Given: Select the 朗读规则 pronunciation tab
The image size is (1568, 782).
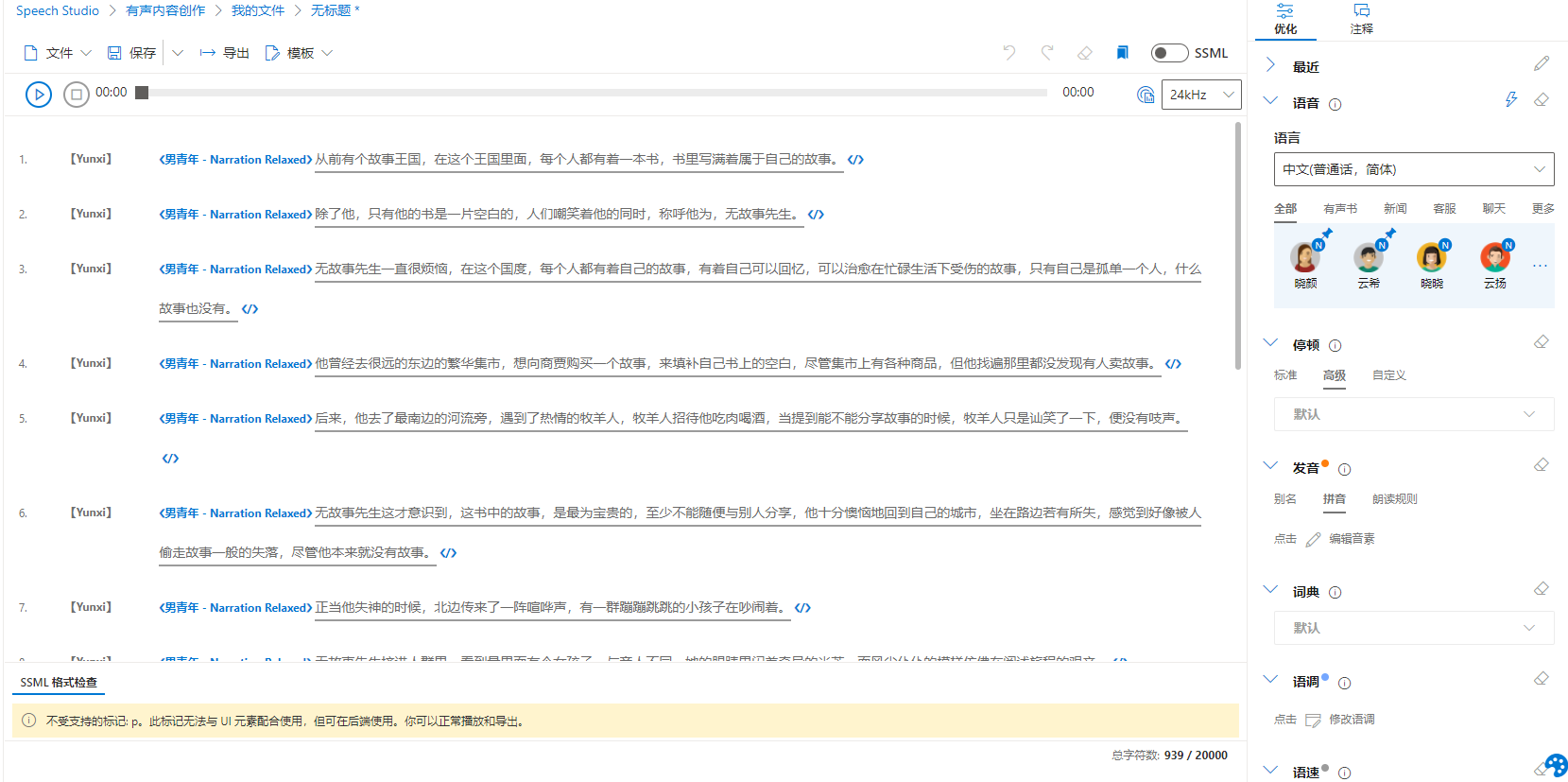Looking at the screenshot, I should tap(1395, 499).
